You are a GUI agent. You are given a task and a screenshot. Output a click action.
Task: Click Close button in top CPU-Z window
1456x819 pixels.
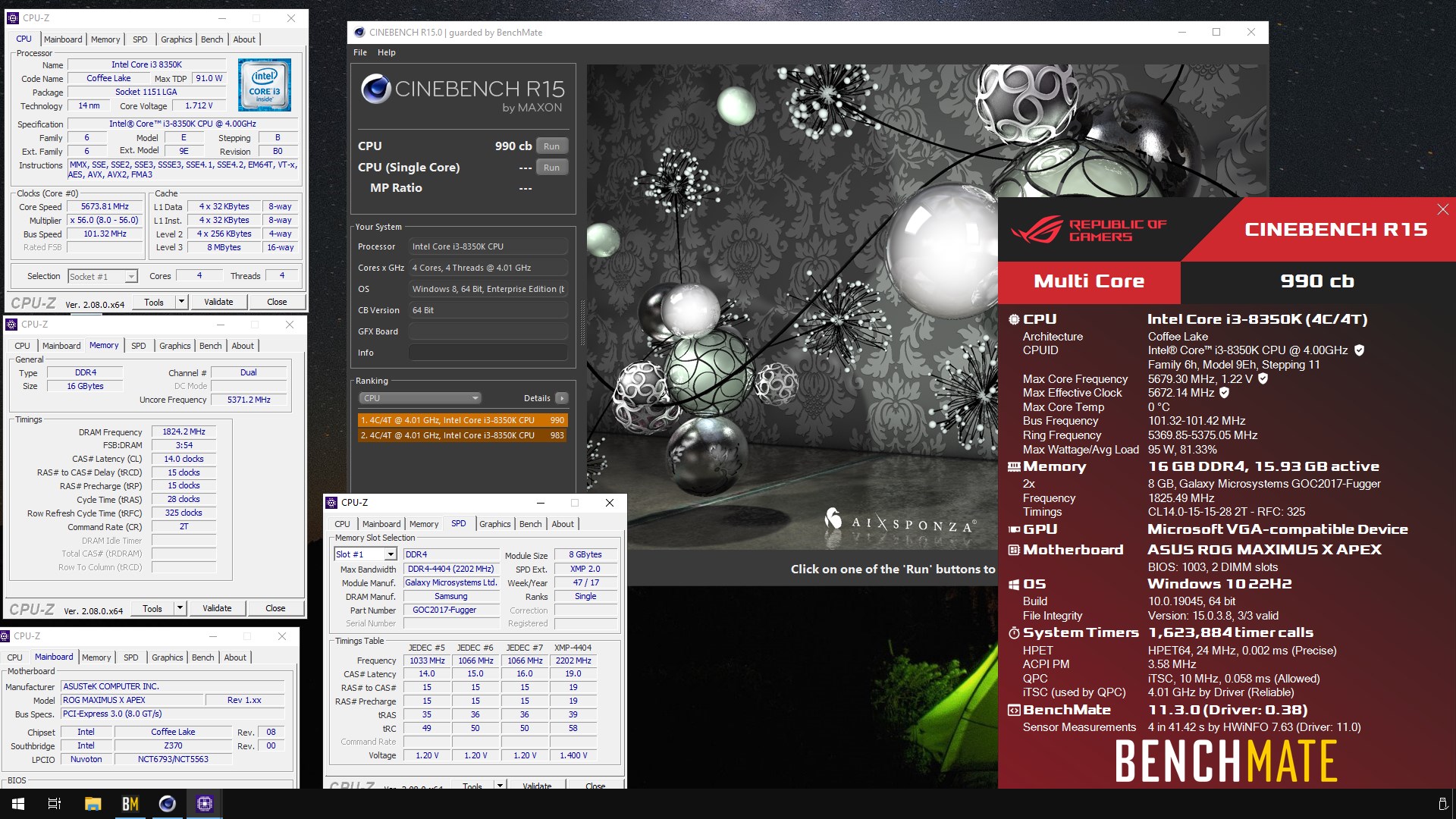[277, 302]
